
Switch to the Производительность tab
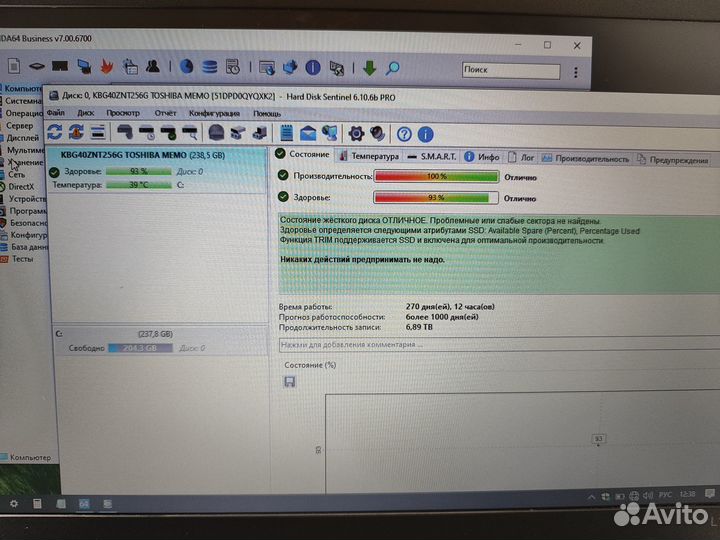[x=586, y=159]
